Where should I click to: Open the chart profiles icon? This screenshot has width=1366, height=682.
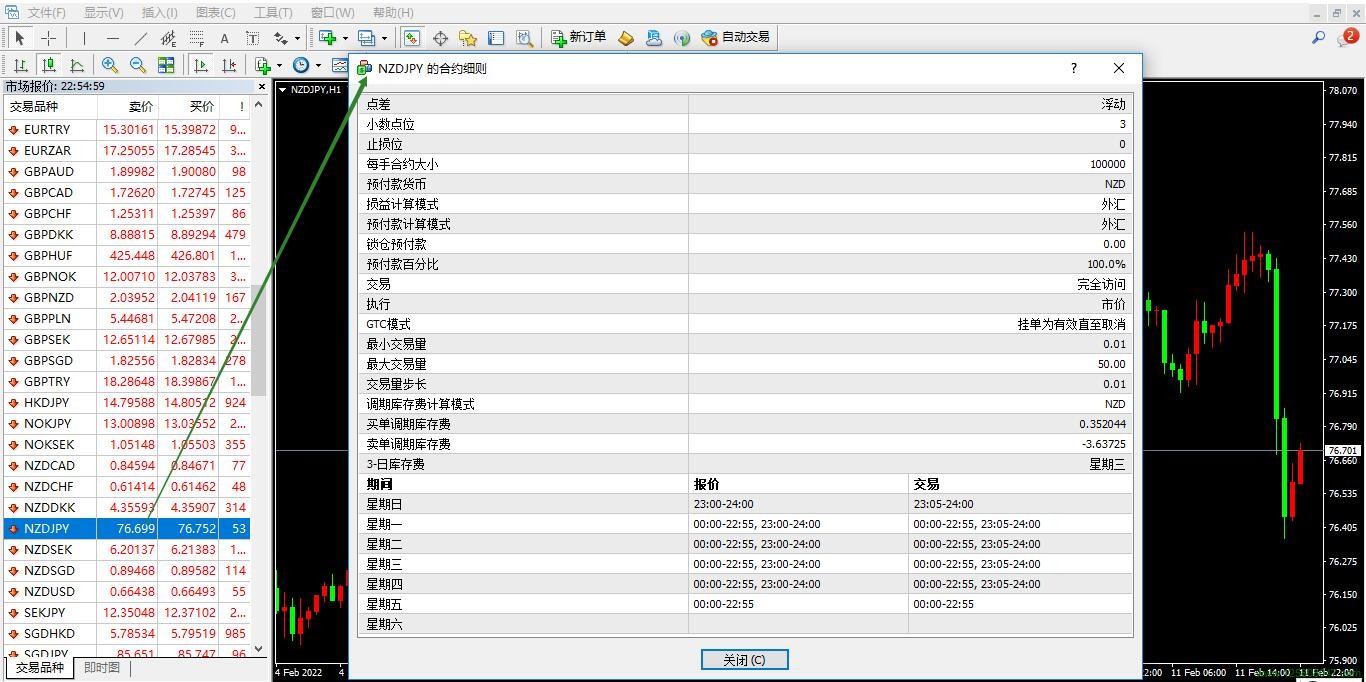[x=367, y=38]
